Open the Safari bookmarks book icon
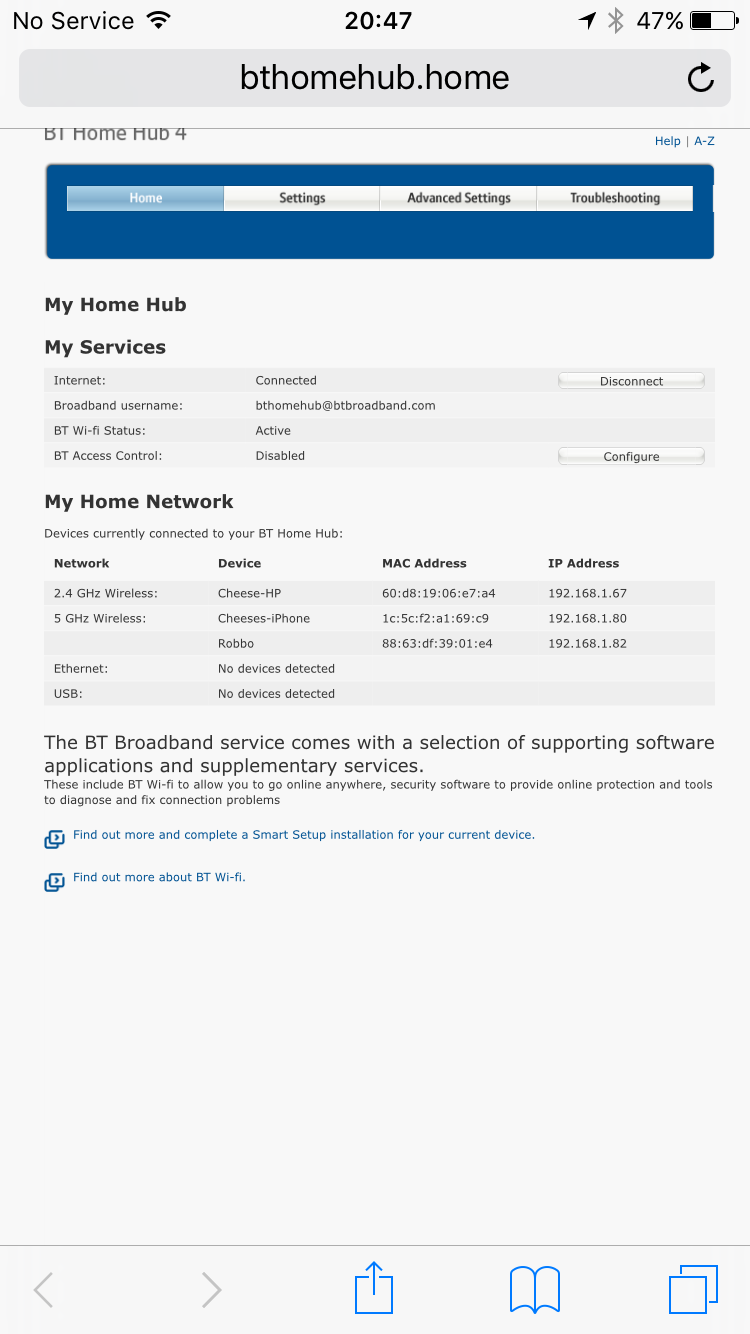The image size is (750, 1334). (534, 1289)
